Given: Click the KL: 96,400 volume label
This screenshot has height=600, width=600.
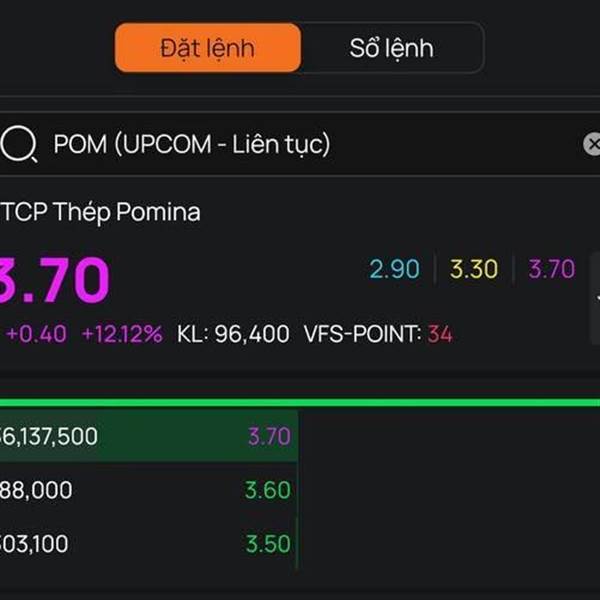Looking at the screenshot, I should click(x=234, y=334).
